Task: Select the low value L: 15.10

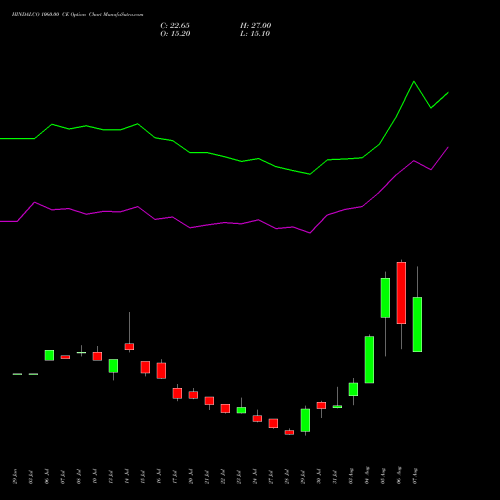Action: [x=255, y=34]
